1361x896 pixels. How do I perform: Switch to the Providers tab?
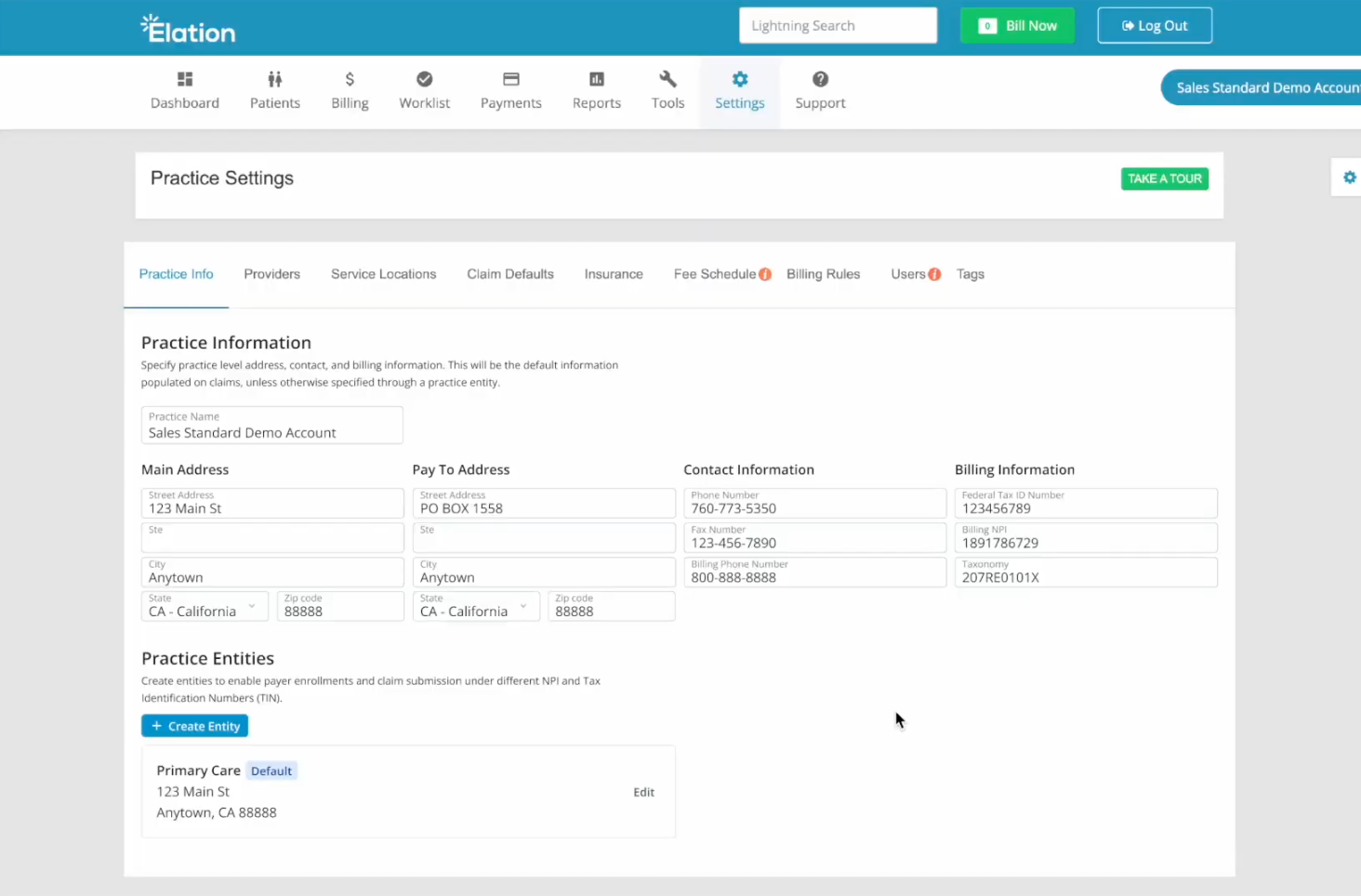pyautogui.click(x=271, y=274)
